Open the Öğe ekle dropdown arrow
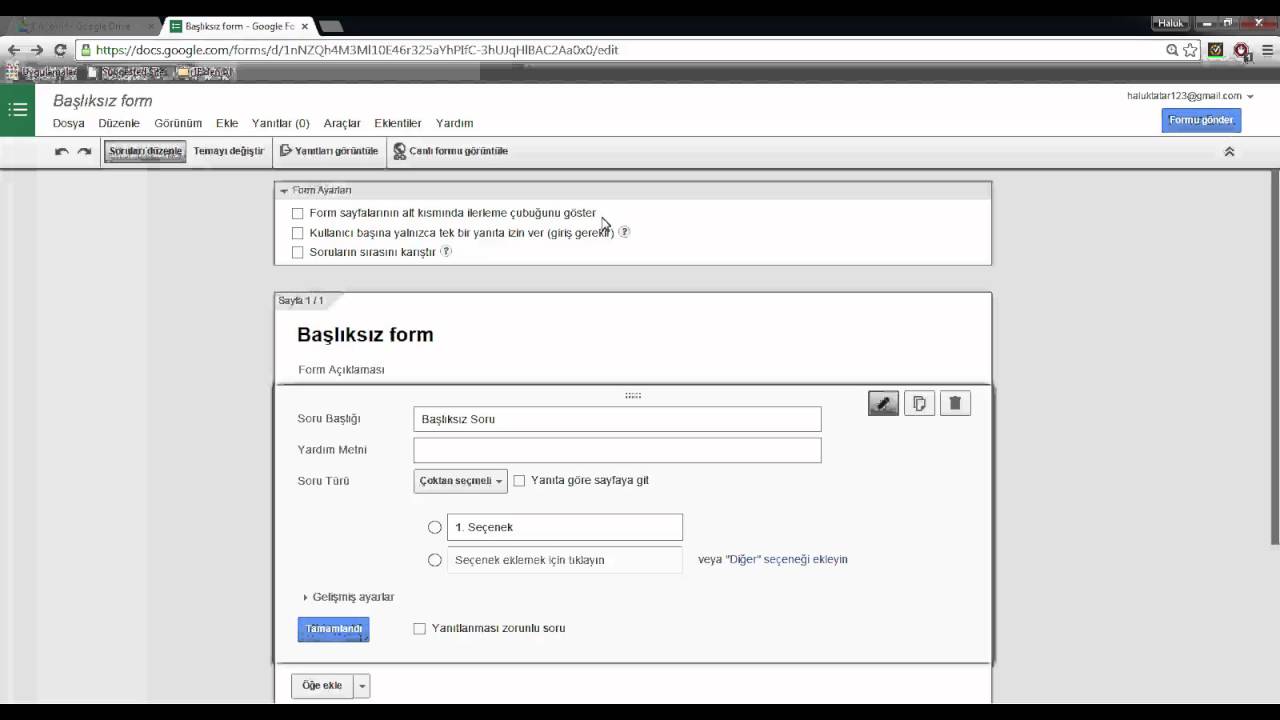1280x720 pixels. click(x=362, y=686)
